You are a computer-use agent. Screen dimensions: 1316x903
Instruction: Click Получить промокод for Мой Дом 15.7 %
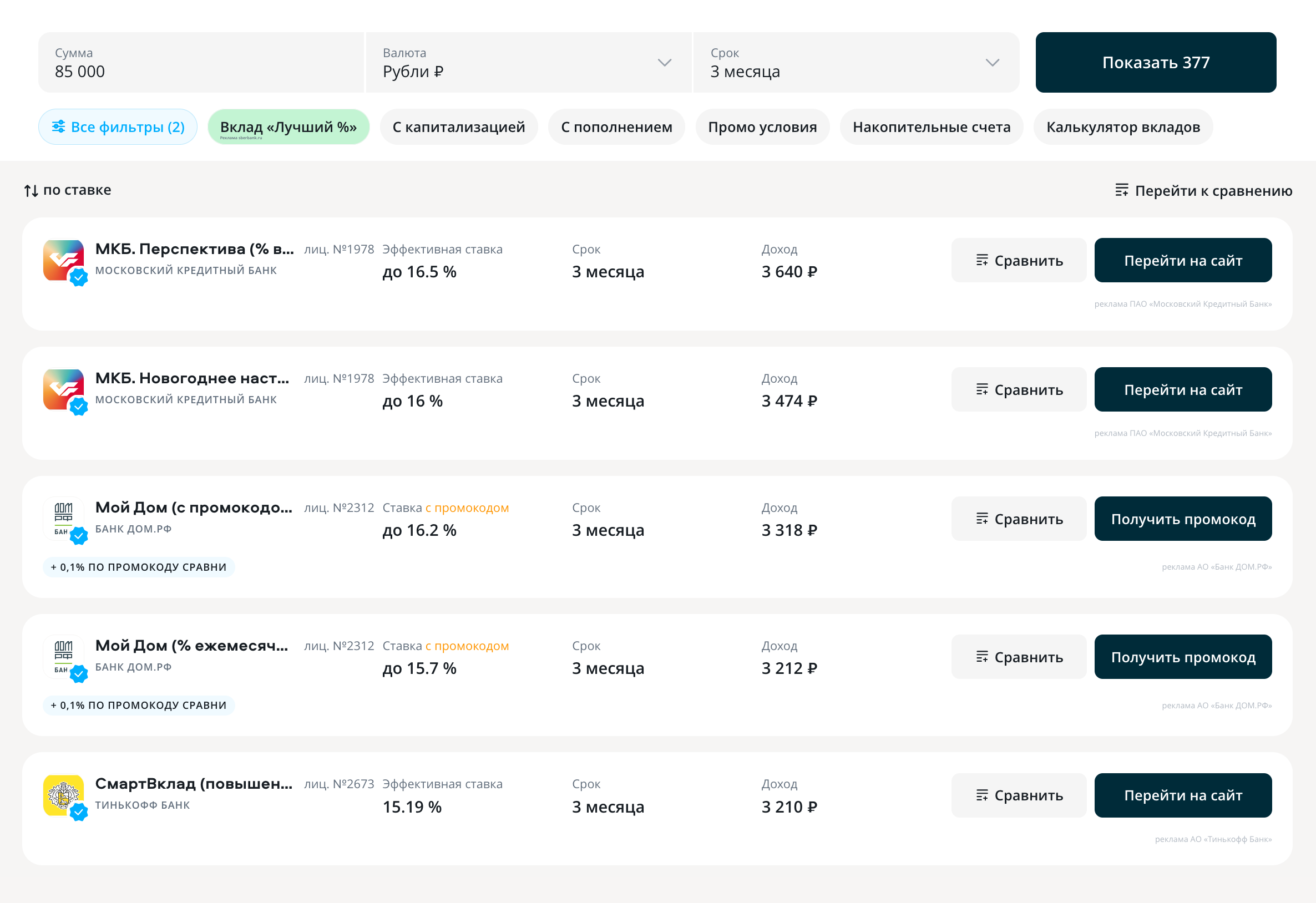pyautogui.click(x=1183, y=657)
